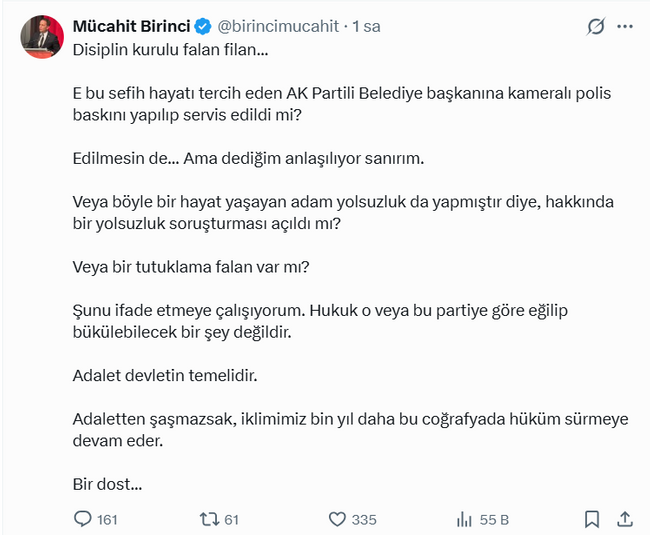The image size is (650, 535).
Task: Click the share upload arrow icon
Action: (625, 519)
